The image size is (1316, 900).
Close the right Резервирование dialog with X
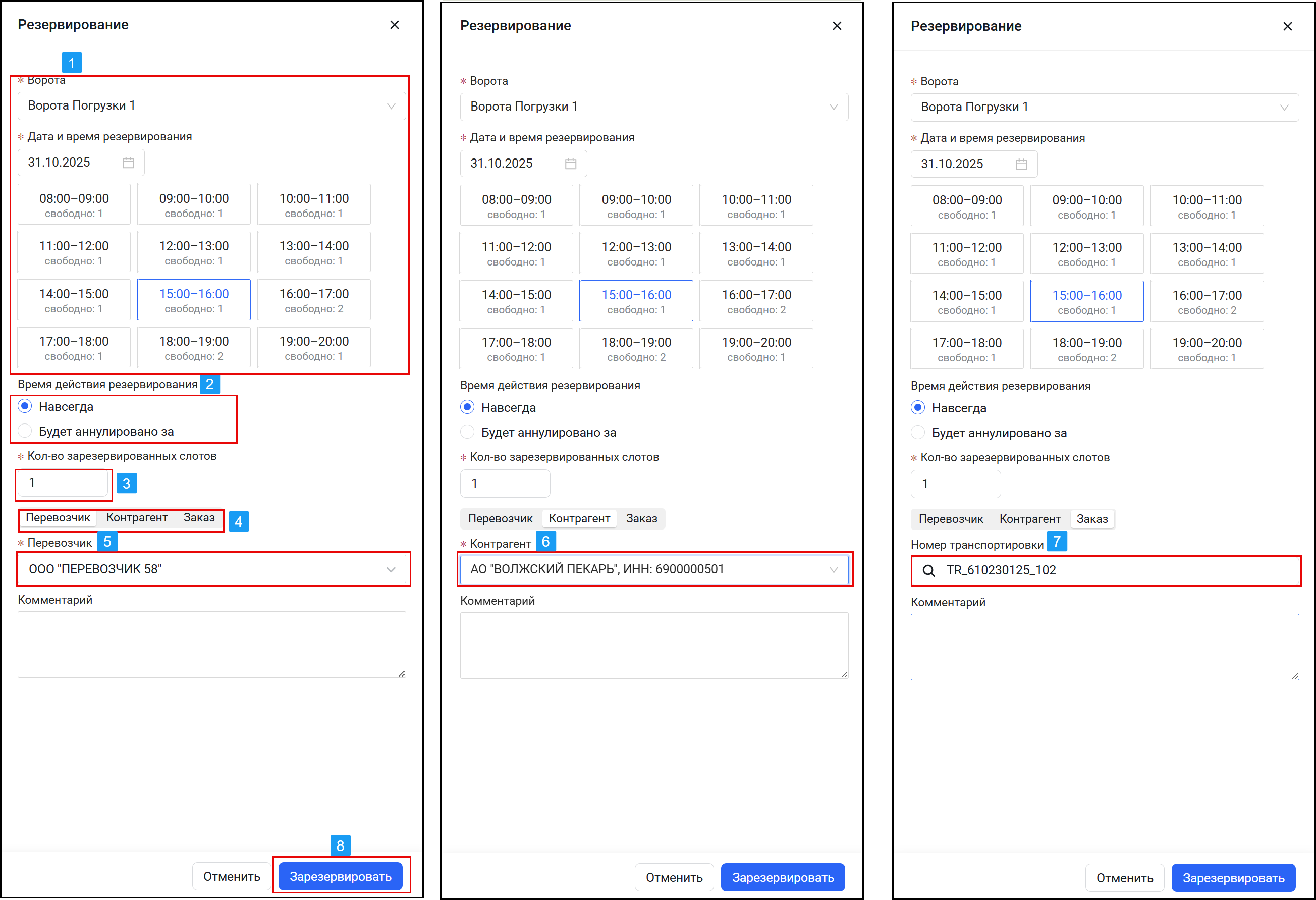click(1287, 27)
